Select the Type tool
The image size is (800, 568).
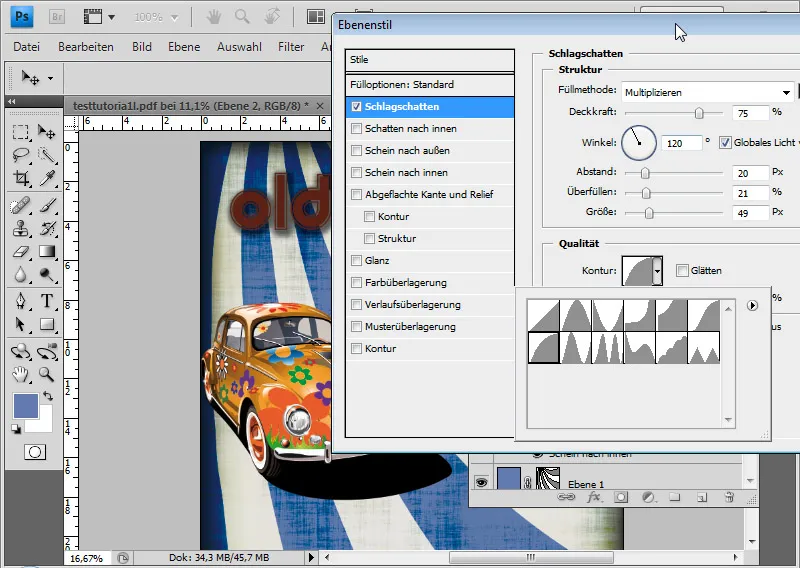(x=47, y=301)
